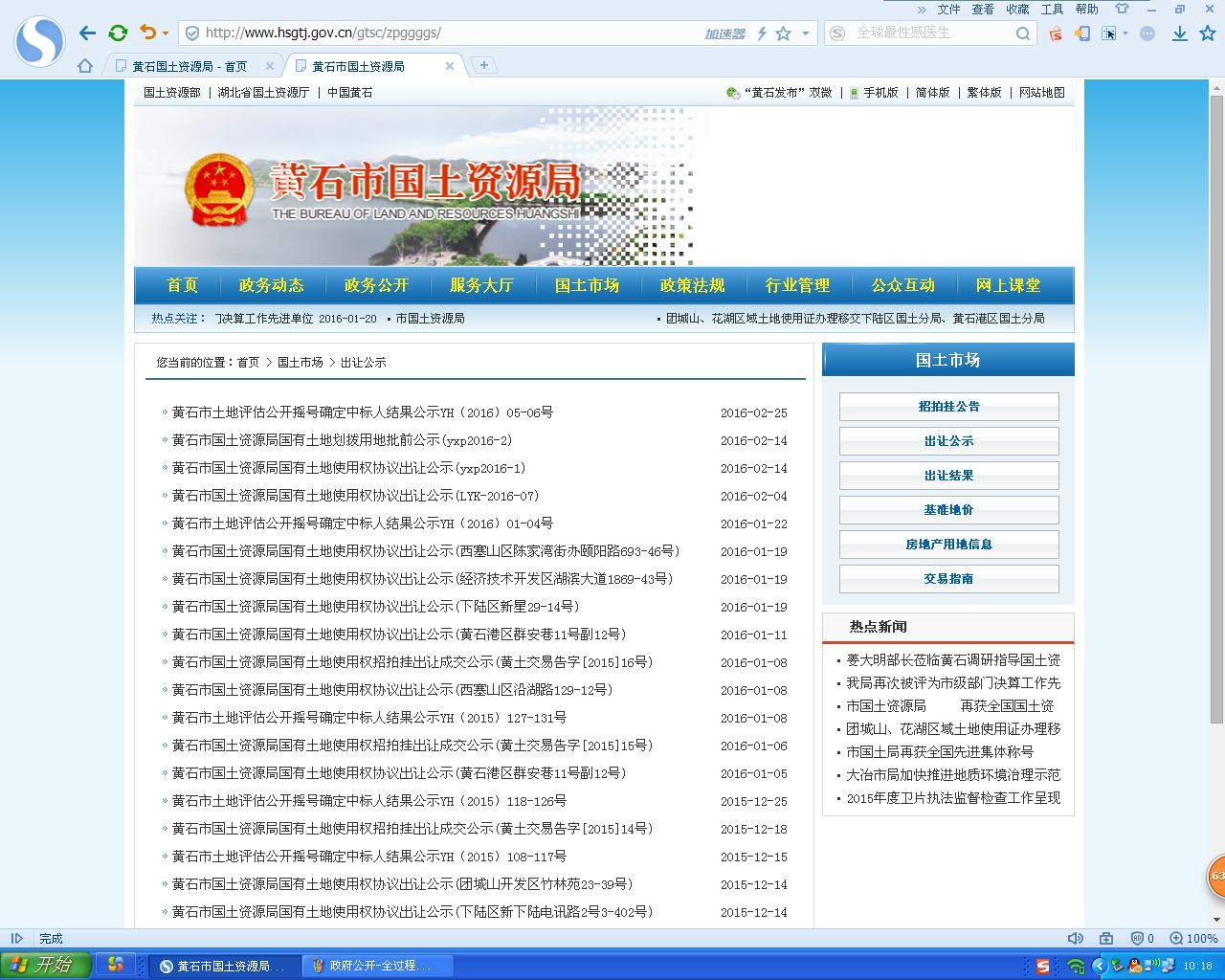Viewport: 1225px width, 980px height.
Task: Click the search magnifier icon
Action: pos(1023,33)
